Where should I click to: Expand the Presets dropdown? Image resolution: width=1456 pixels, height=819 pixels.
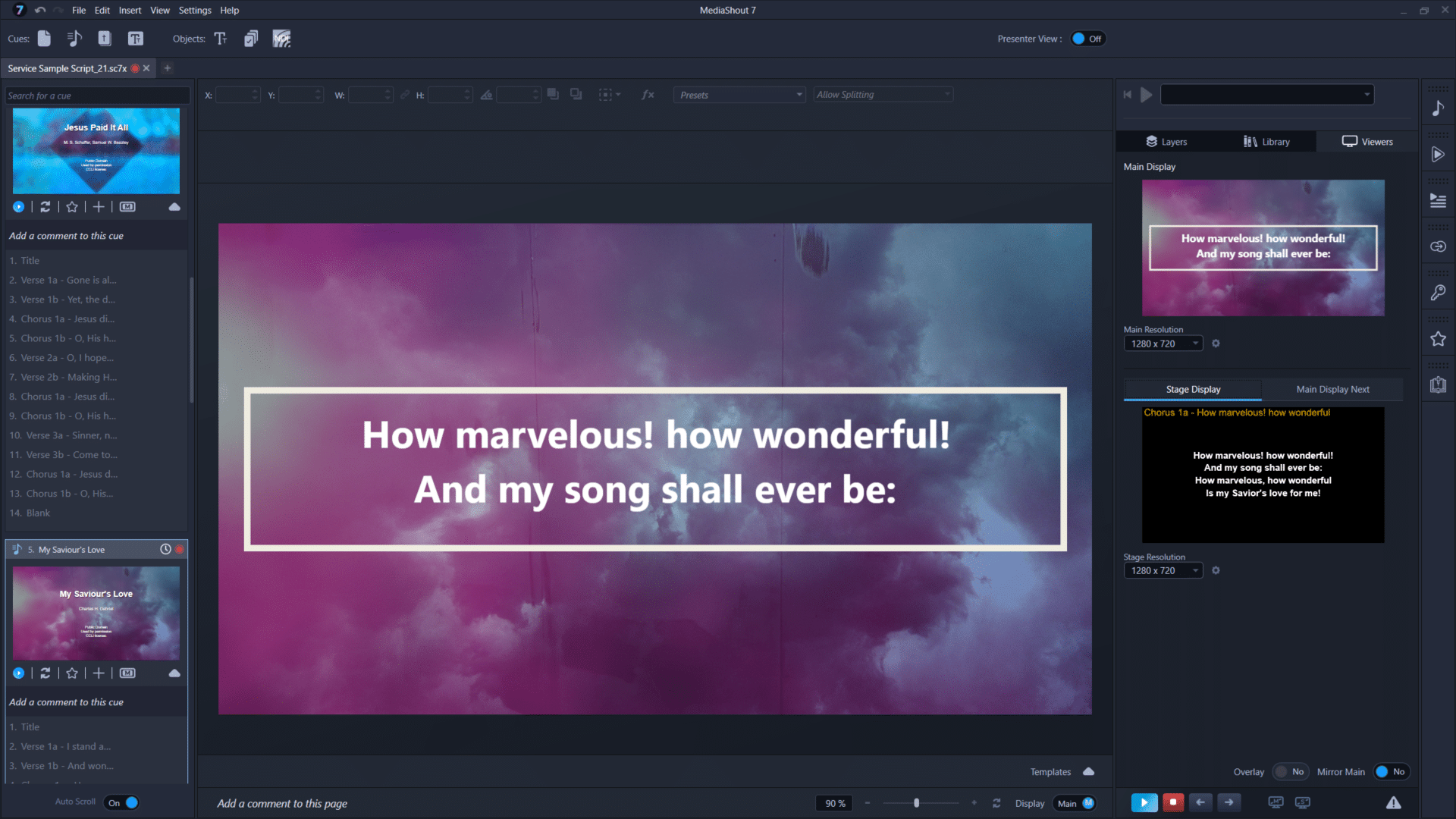[x=739, y=95]
